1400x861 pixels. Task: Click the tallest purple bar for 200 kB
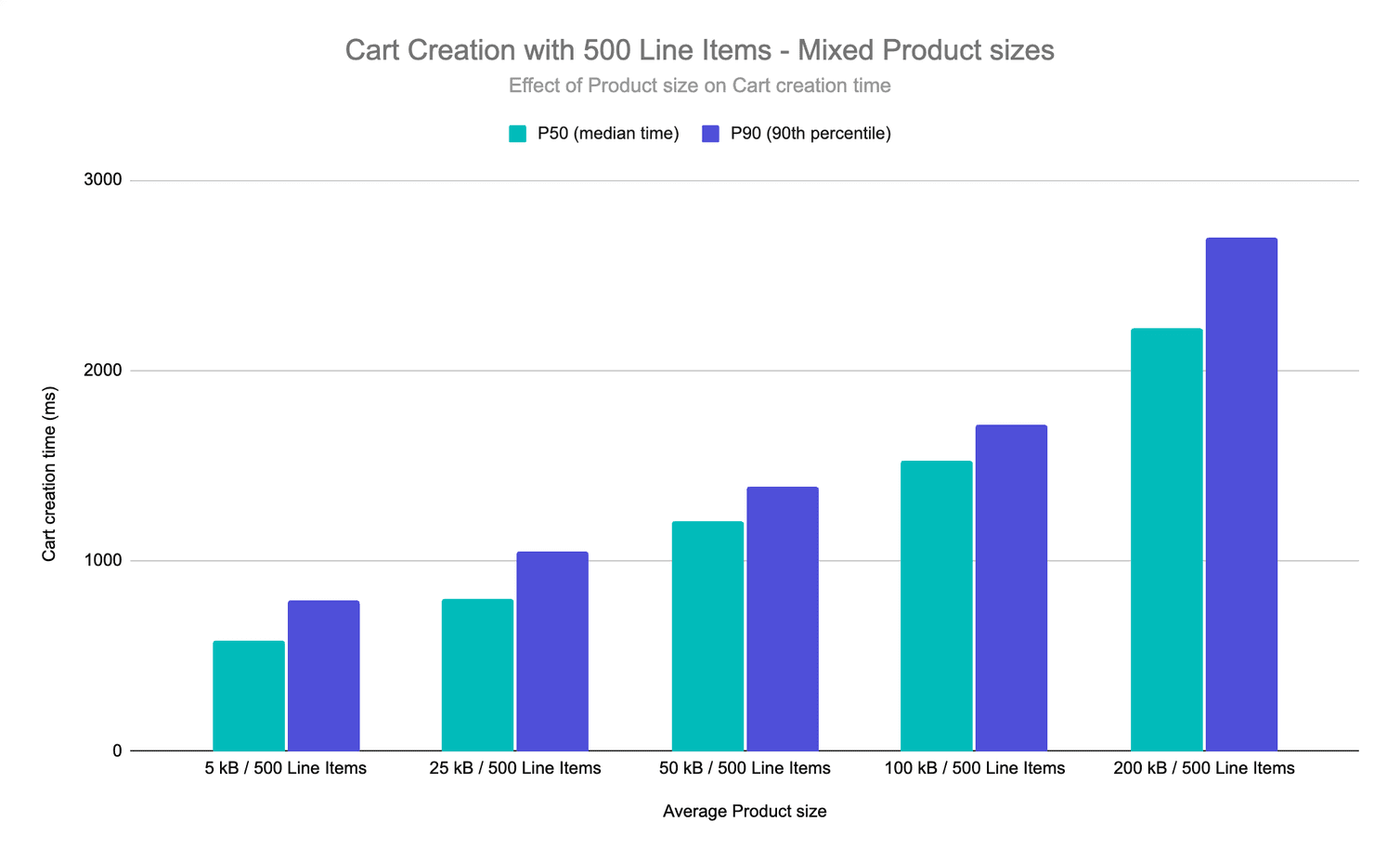1241,494
